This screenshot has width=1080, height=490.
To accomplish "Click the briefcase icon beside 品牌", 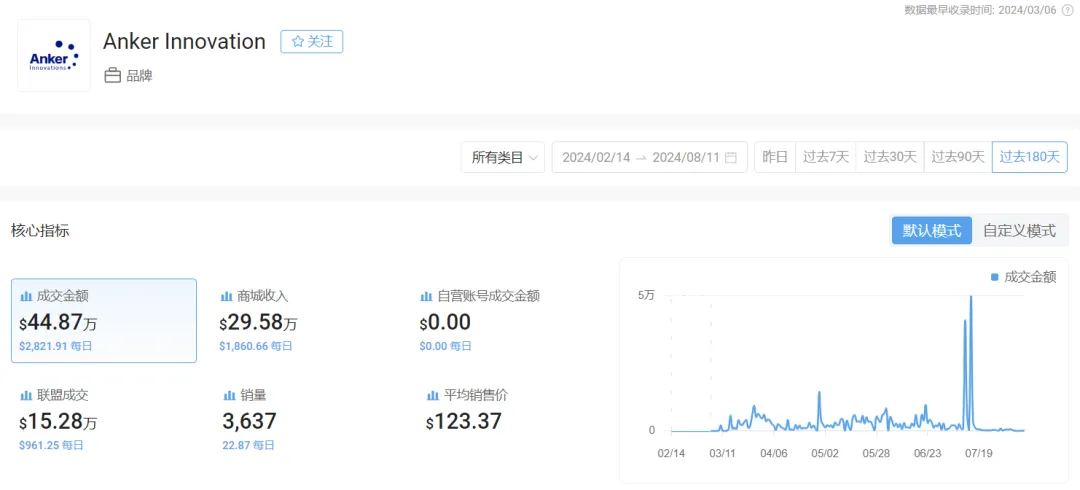I will (112, 76).
